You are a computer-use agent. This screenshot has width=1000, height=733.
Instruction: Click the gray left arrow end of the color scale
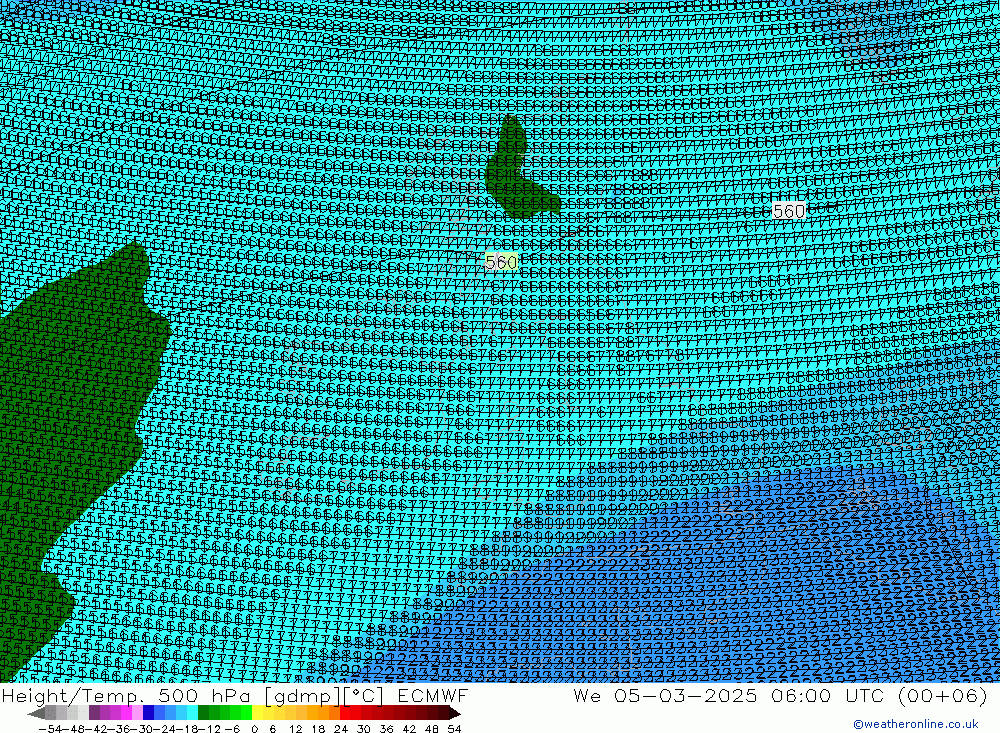pos(36,713)
